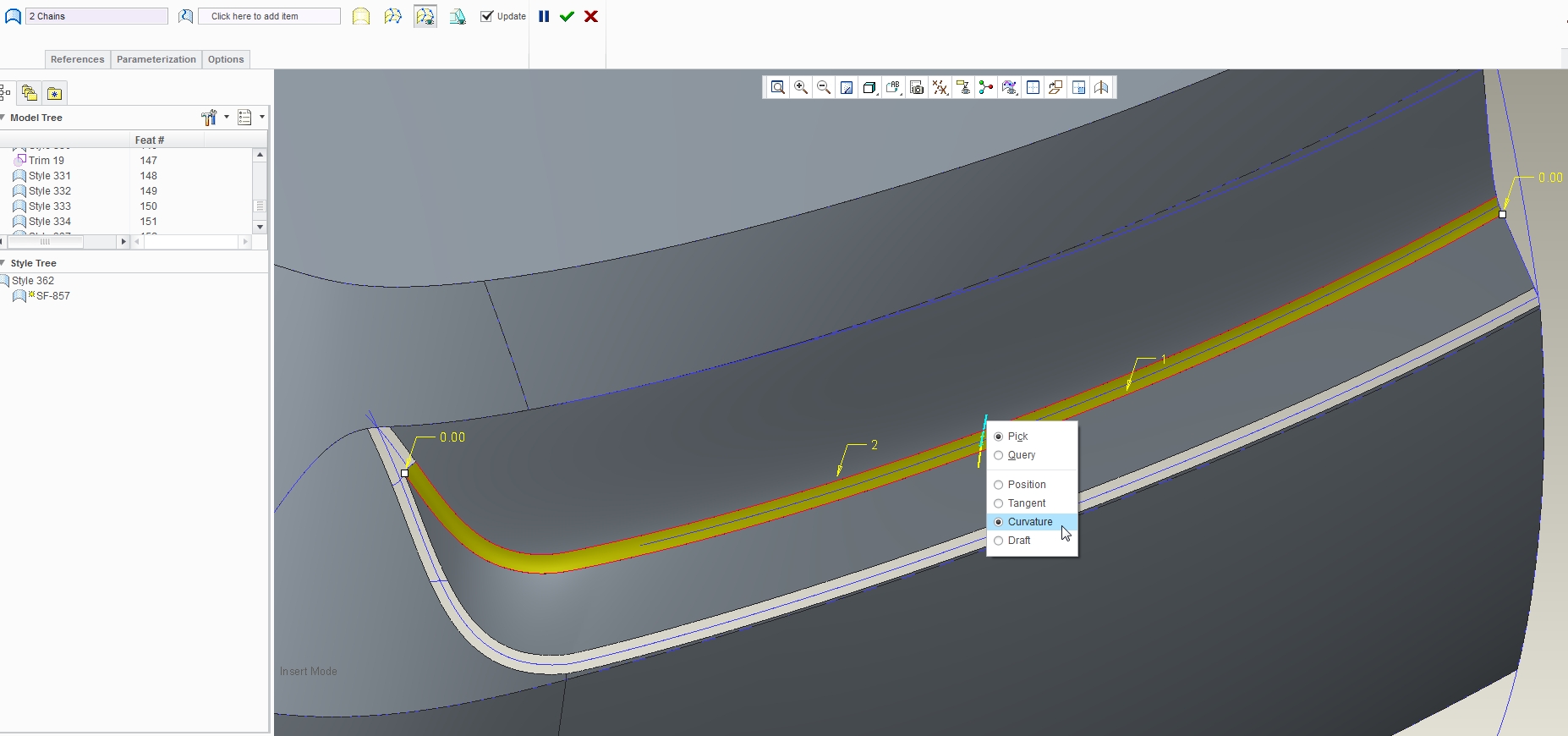Toggle the spin center icon
1568x736 pixels.
click(x=986, y=87)
